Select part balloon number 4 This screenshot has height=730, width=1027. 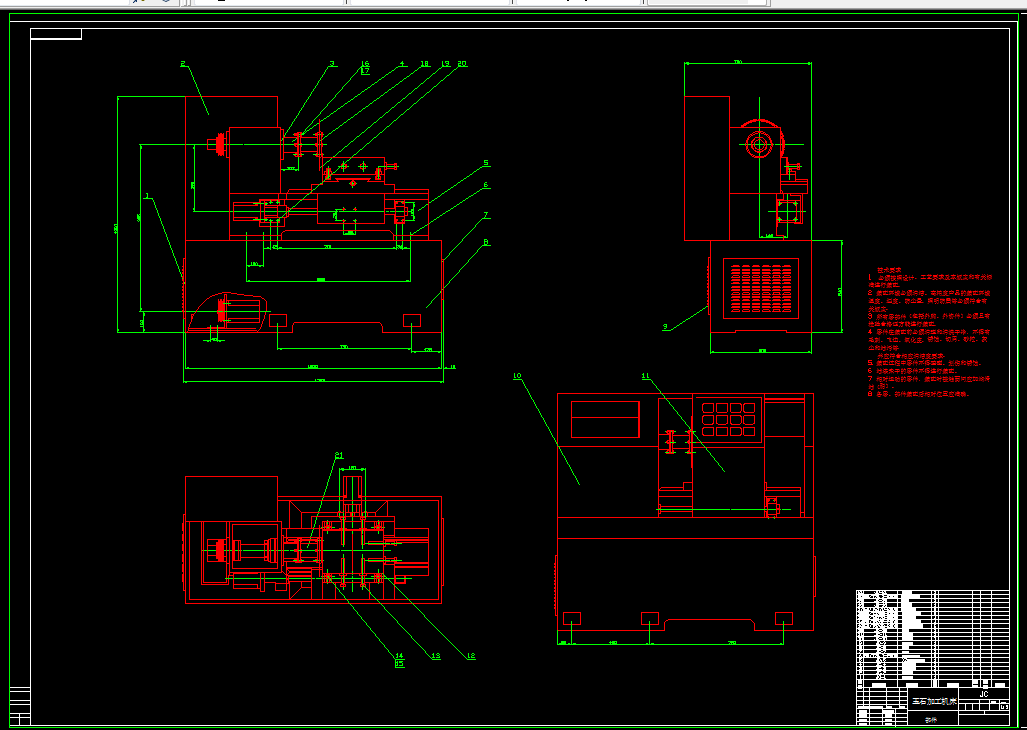[403, 64]
